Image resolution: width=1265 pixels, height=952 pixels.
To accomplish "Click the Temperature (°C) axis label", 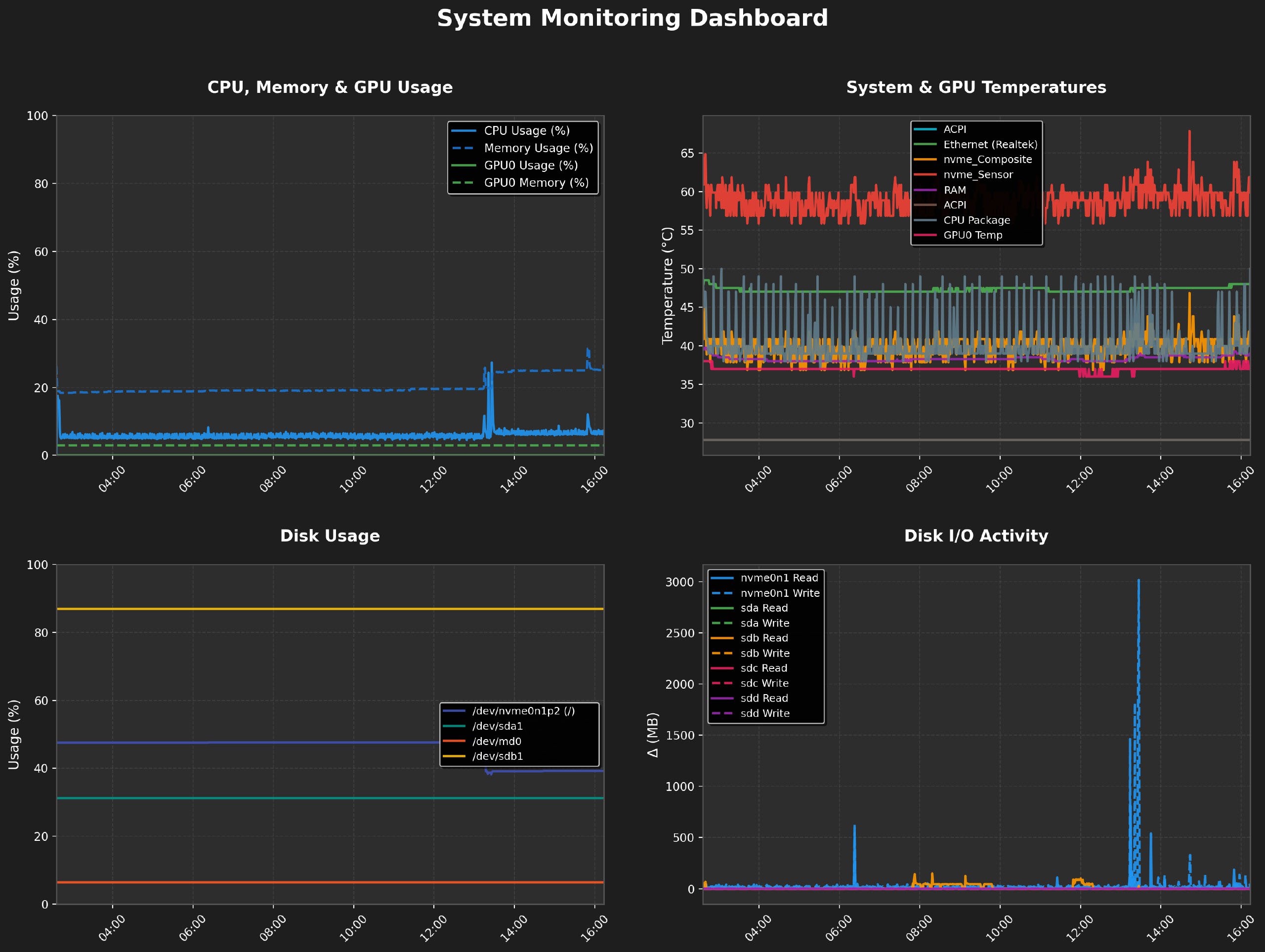I will (x=668, y=286).
